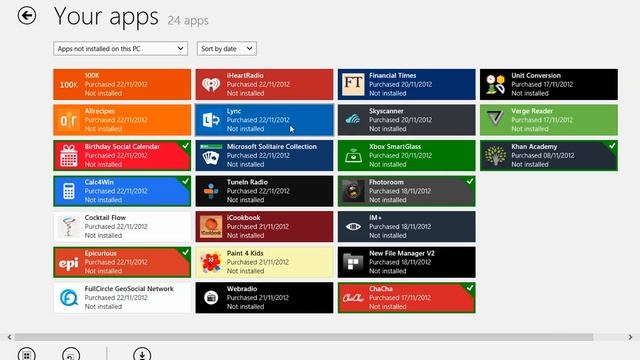
Task: Click the iCookbook app icon
Action: tap(211, 227)
